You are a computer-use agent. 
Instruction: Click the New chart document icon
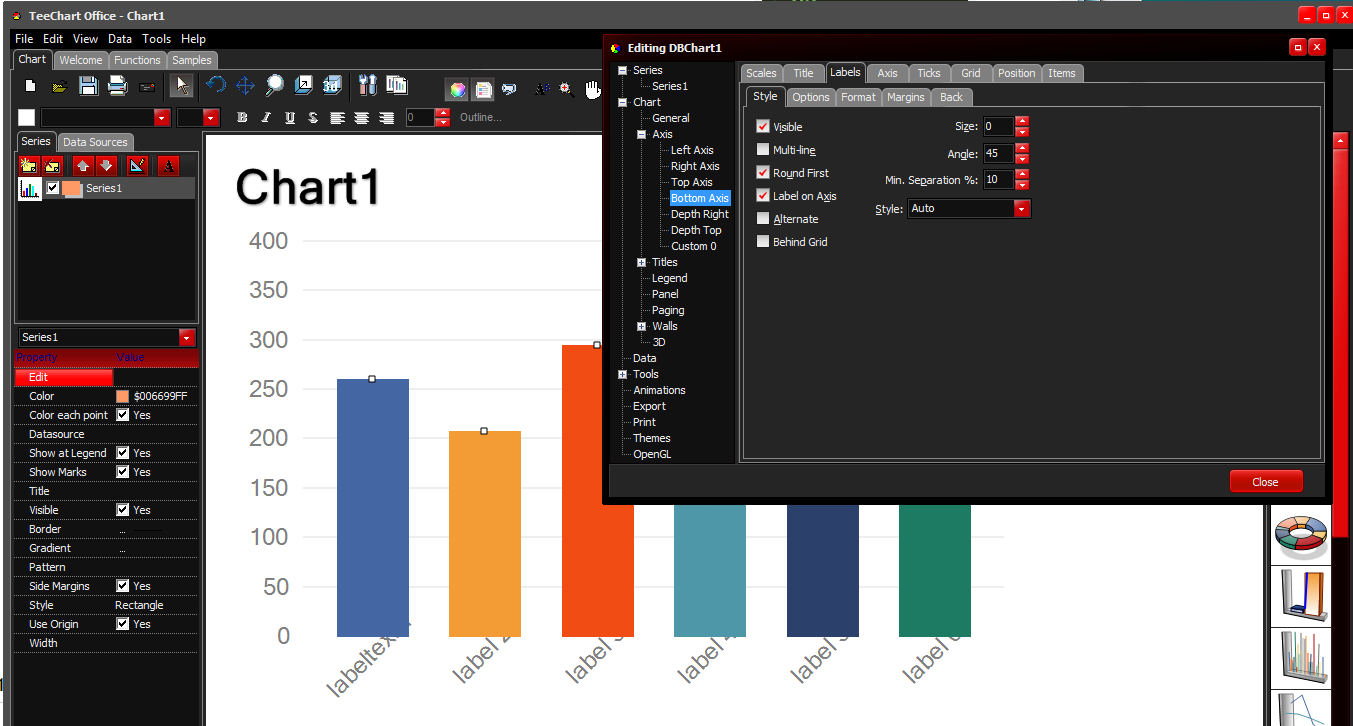(30, 87)
